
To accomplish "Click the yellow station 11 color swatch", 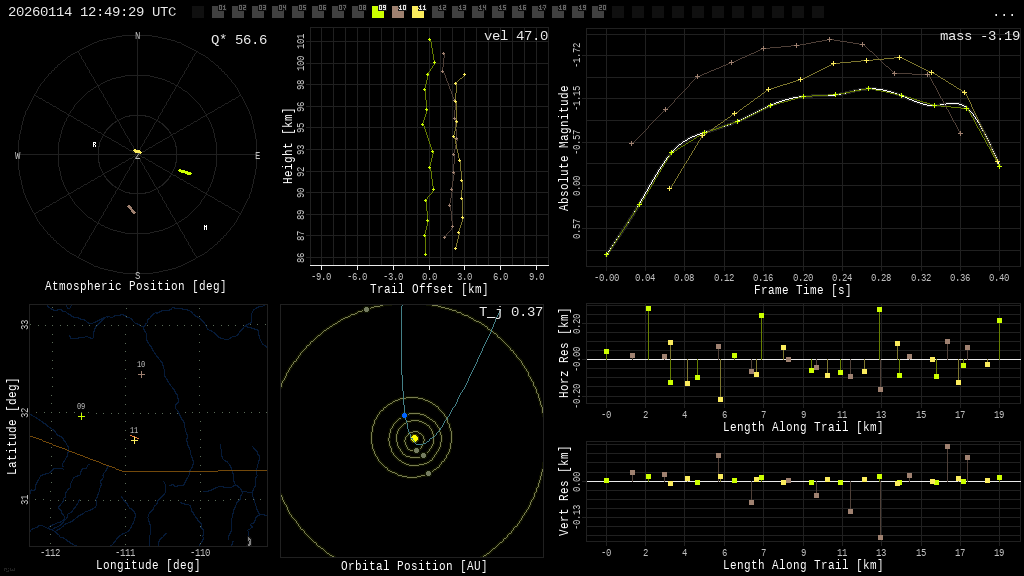I will point(418,12).
